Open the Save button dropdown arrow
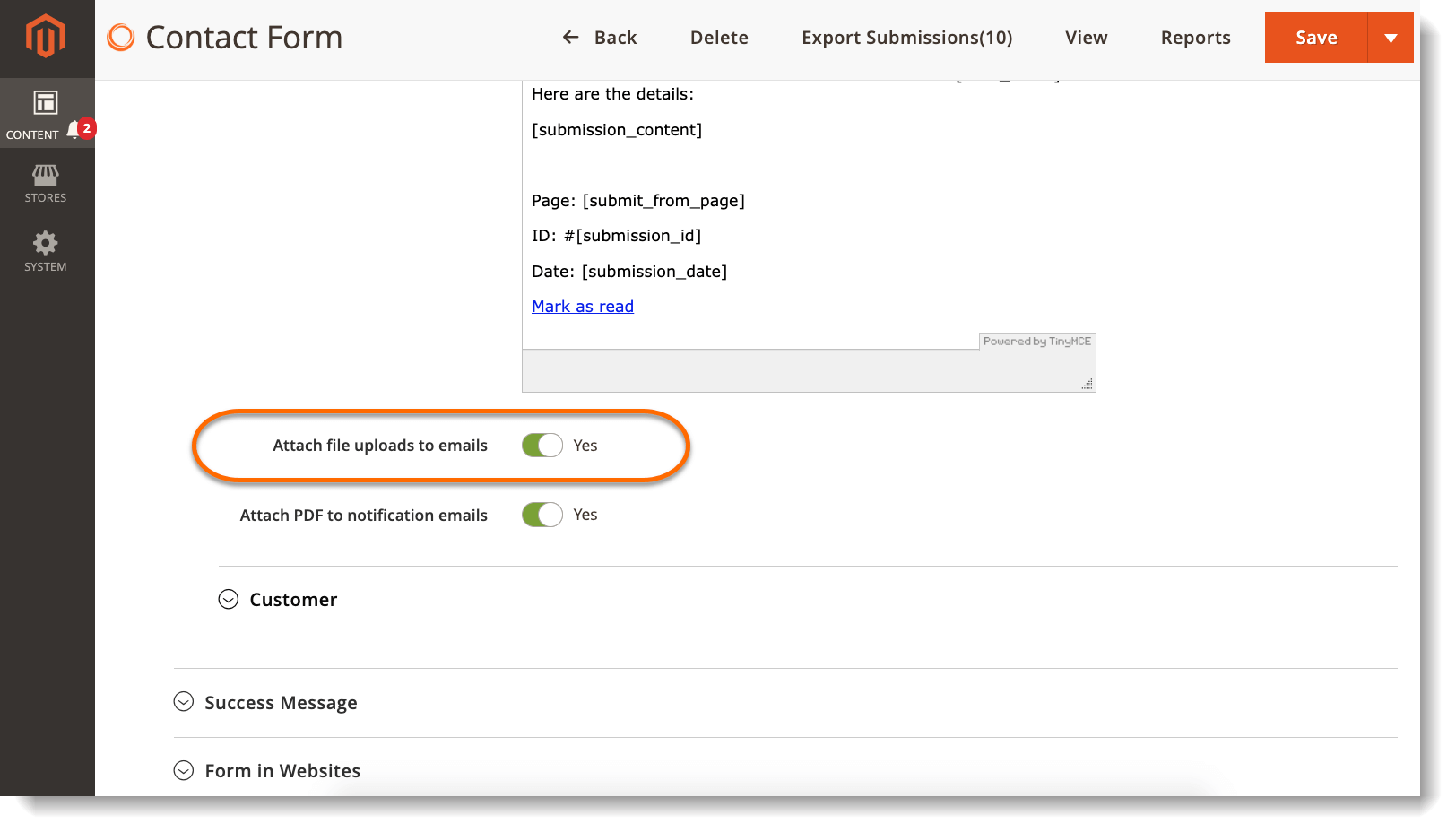The width and height of the screenshot is (1456, 832). click(1391, 38)
